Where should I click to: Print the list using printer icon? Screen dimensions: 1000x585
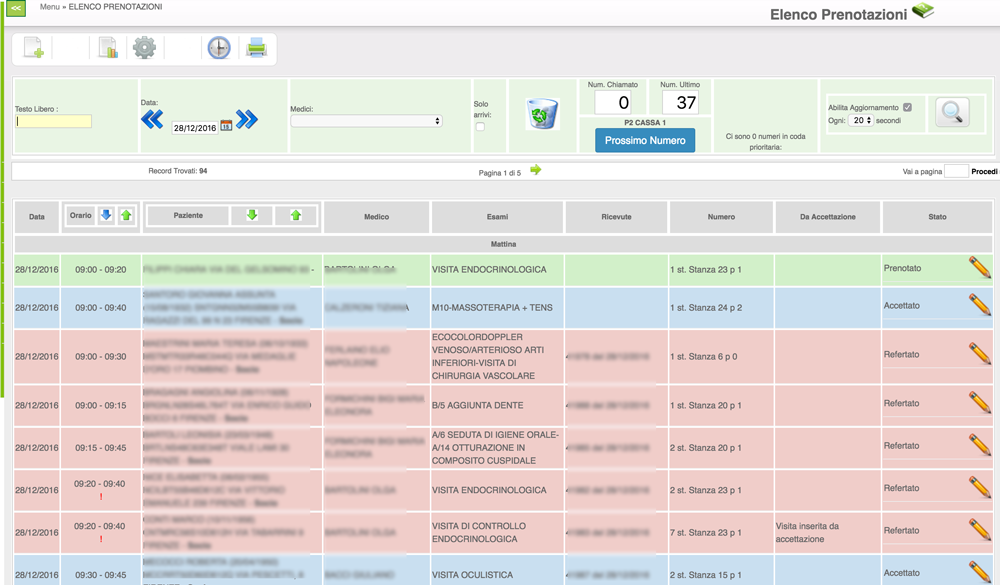coord(256,48)
